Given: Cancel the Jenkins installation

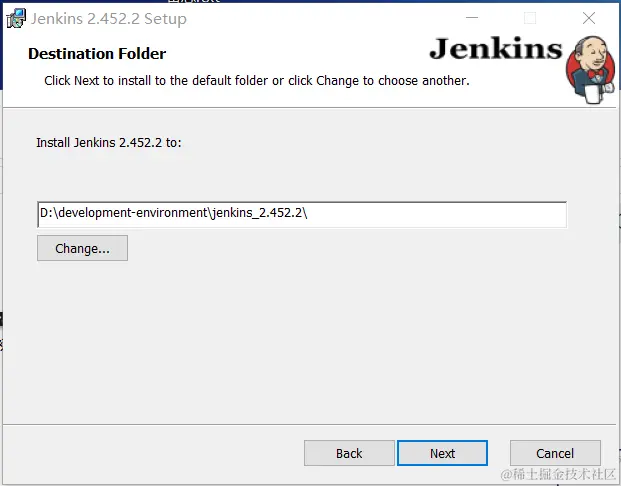Looking at the screenshot, I should pos(555,453).
